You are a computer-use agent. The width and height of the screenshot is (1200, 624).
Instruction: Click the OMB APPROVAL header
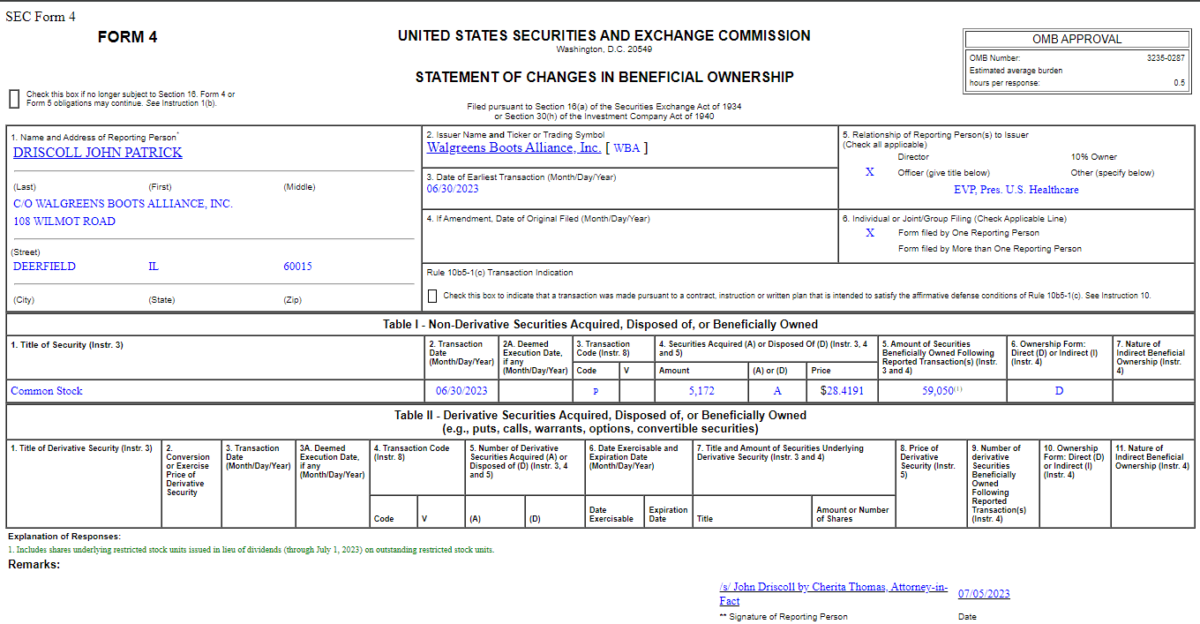[1076, 40]
